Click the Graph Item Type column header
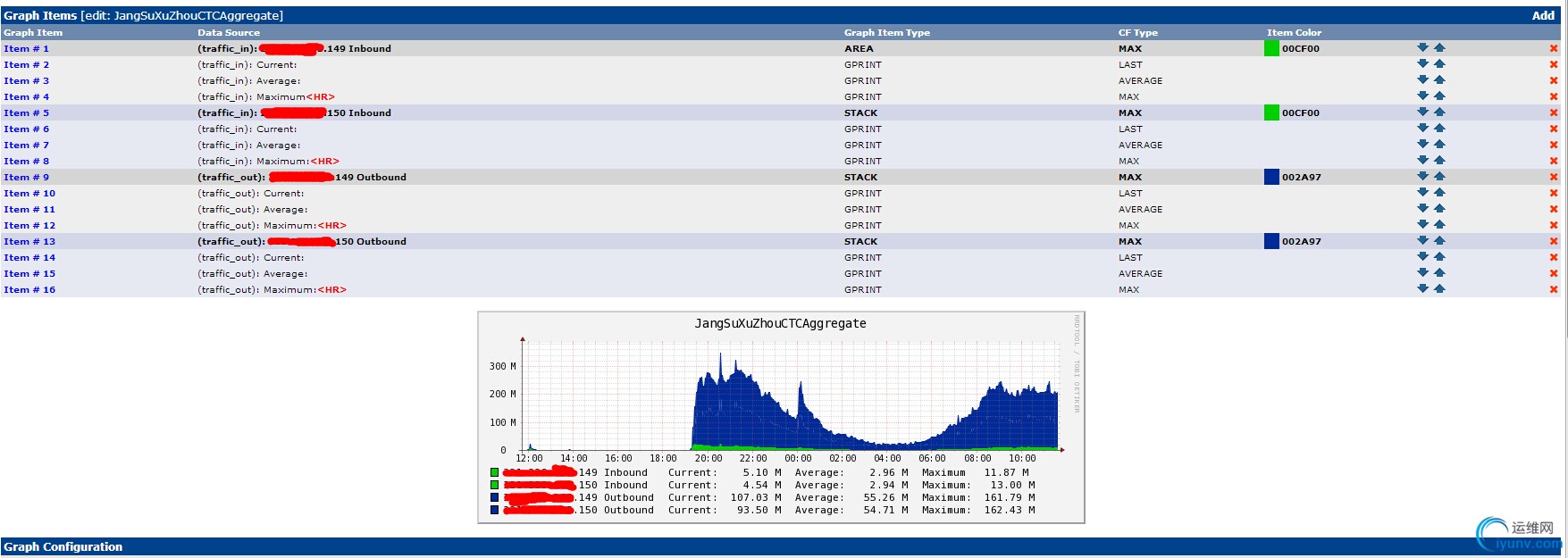The height and width of the screenshot is (558, 1568). 887,33
